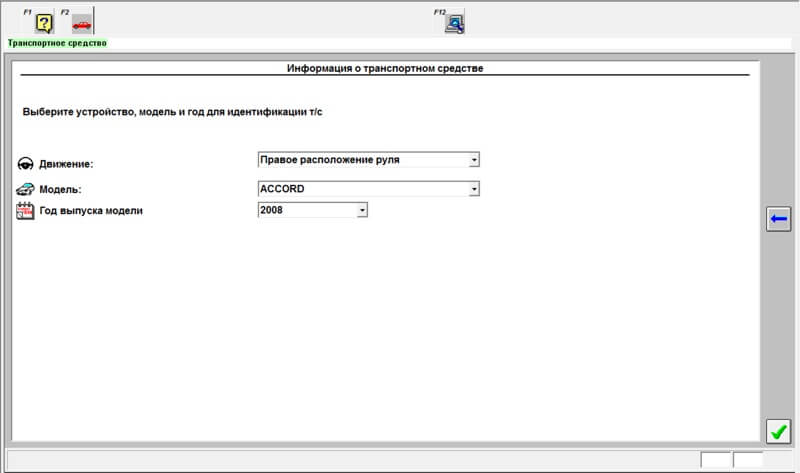Click the Информация о транспортном средстве heading
This screenshot has height=473, width=800.
pyautogui.click(x=385, y=68)
